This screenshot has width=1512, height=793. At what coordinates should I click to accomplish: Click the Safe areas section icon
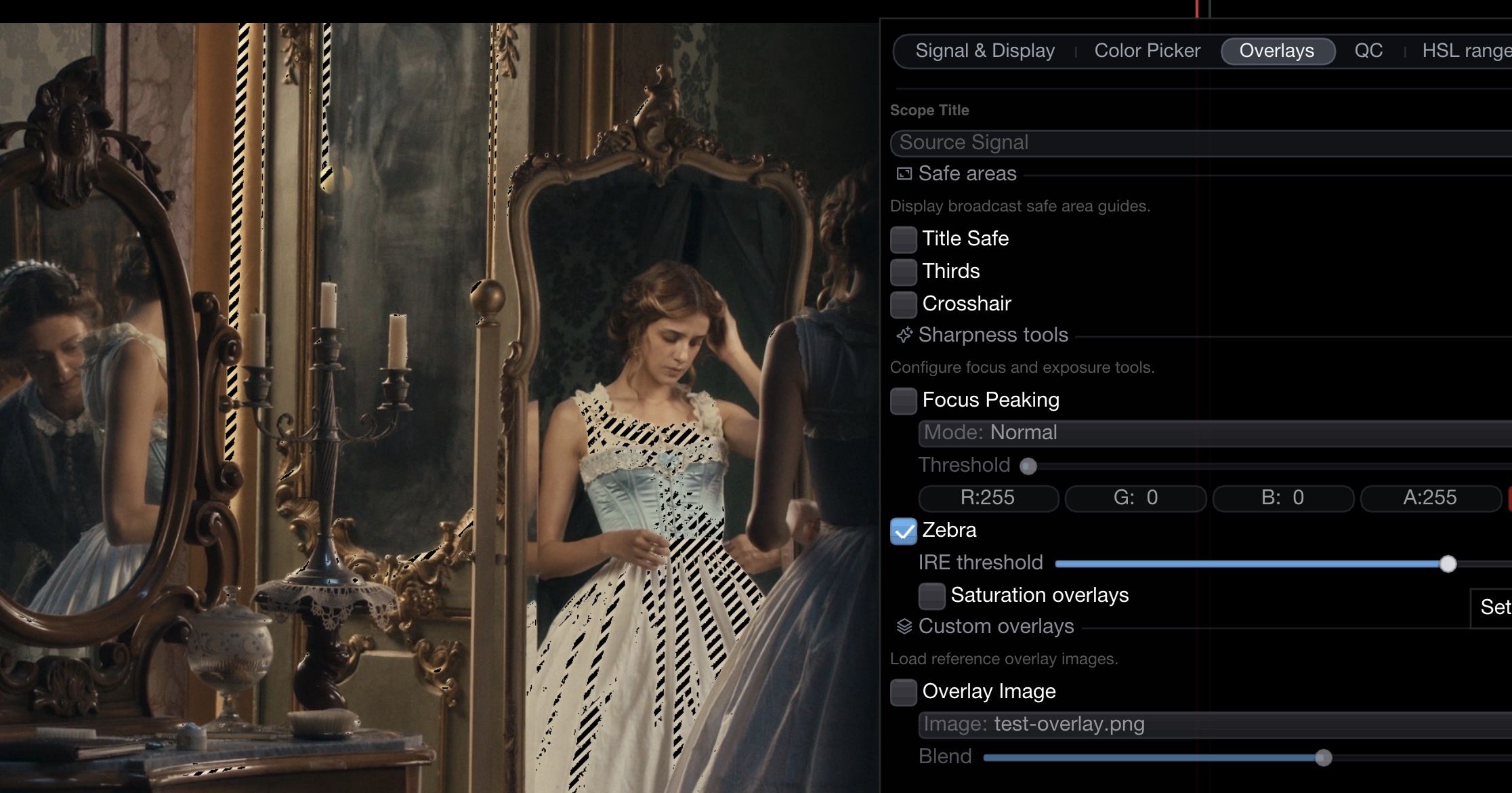point(904,174)
